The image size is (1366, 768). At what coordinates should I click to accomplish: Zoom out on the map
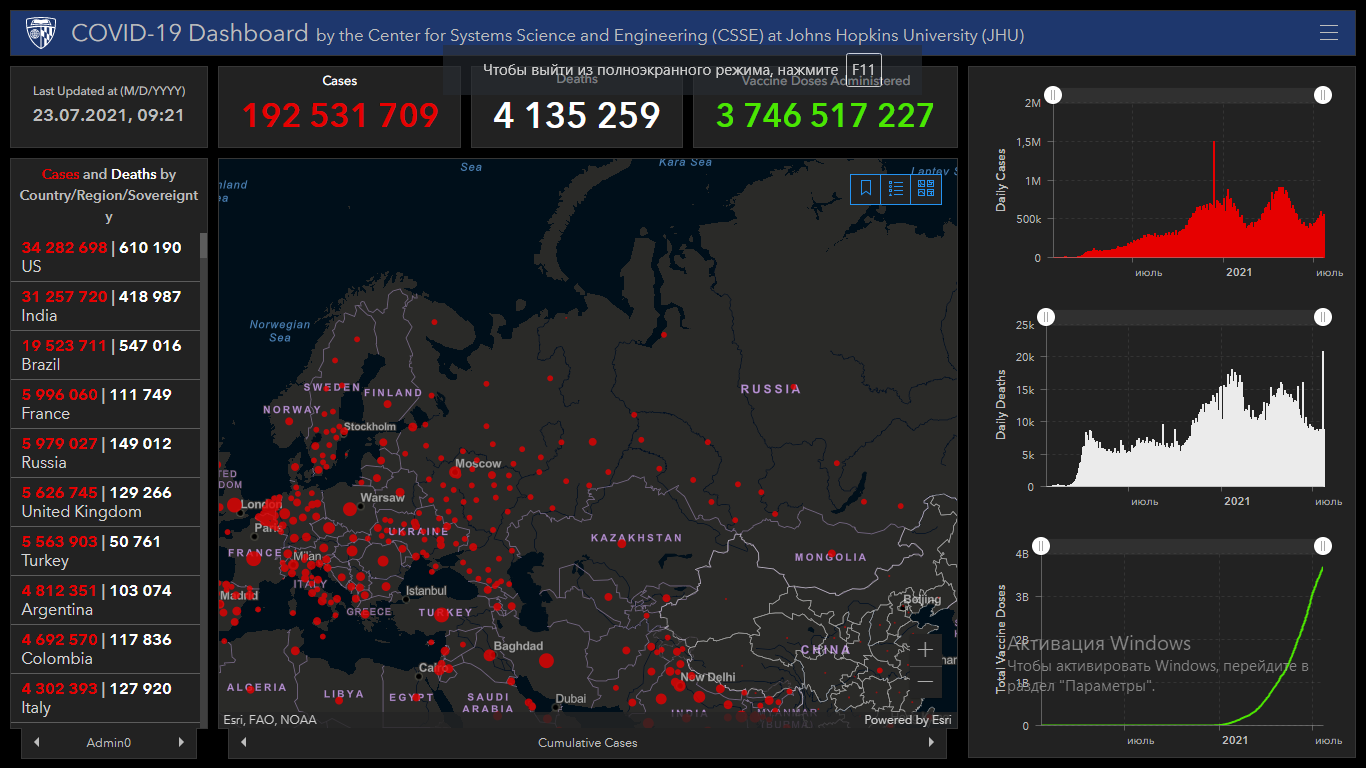(x=925, y=681)
